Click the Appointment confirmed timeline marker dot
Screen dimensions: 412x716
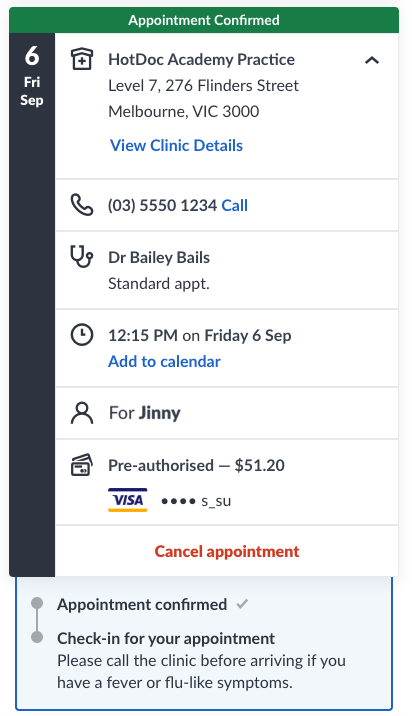point(37,603)
